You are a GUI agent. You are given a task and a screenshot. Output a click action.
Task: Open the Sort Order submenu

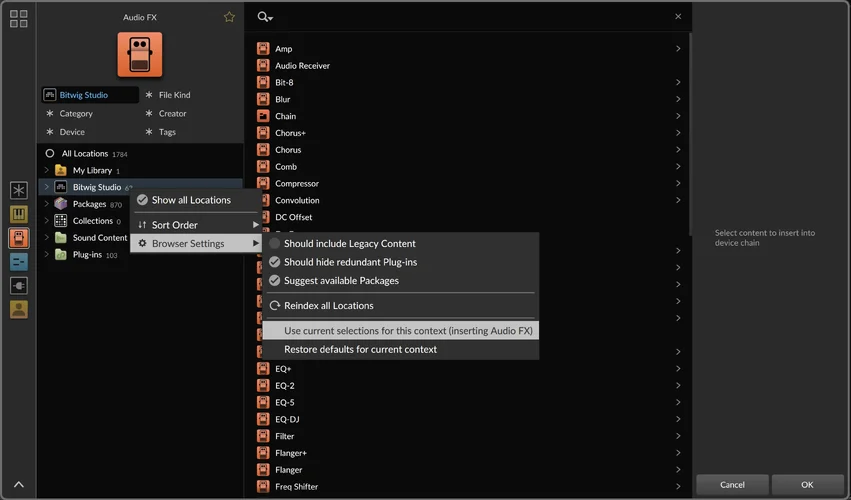pyautogui.click(x=196, y=225)
